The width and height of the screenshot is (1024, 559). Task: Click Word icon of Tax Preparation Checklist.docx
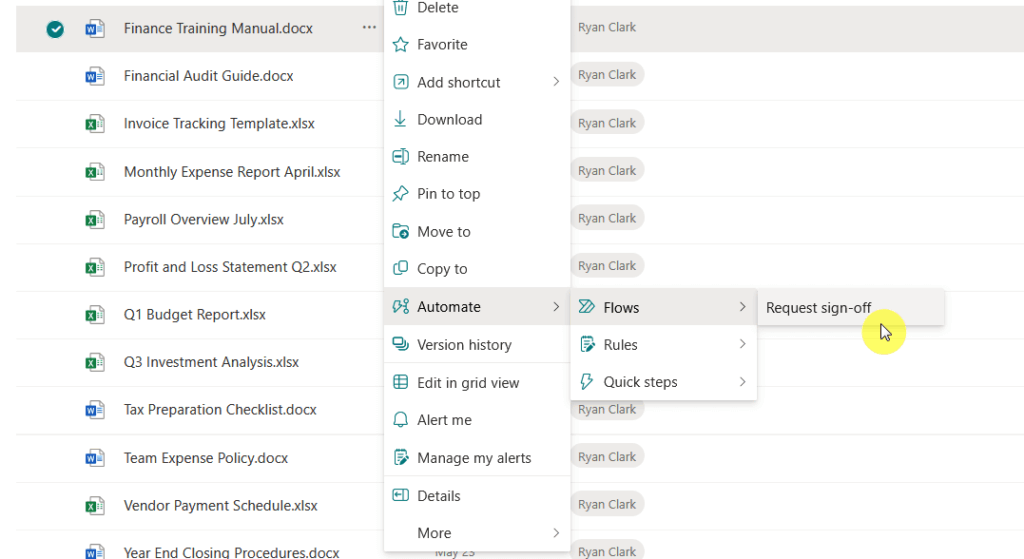pos(95,410)
